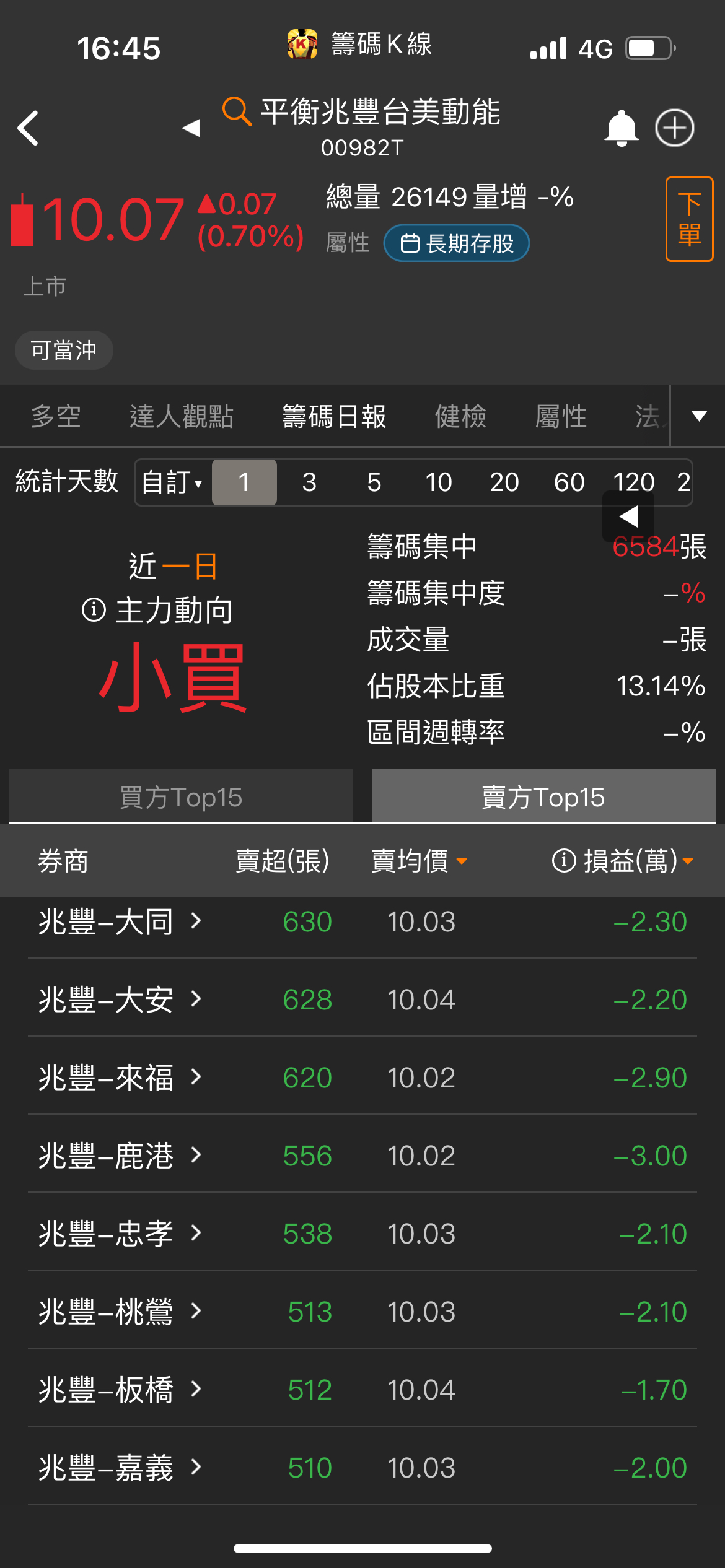Click the black left-arrow near 120 days
The image size is (725, 1568).
(628, 516)
